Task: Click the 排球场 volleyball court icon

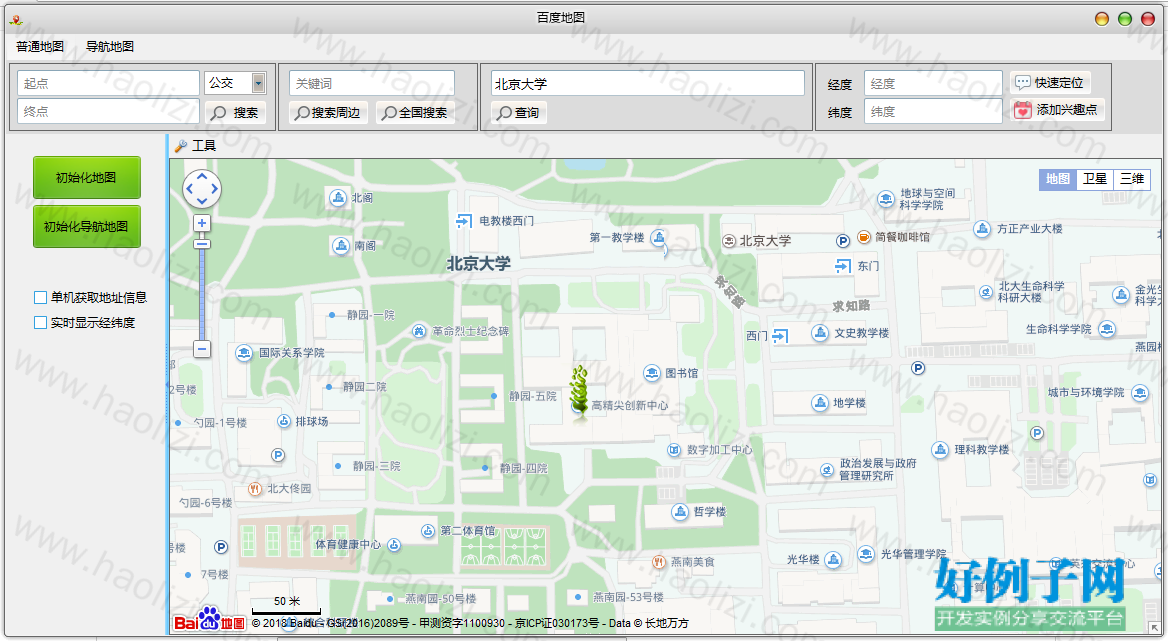Action: [x=284, y=421]
